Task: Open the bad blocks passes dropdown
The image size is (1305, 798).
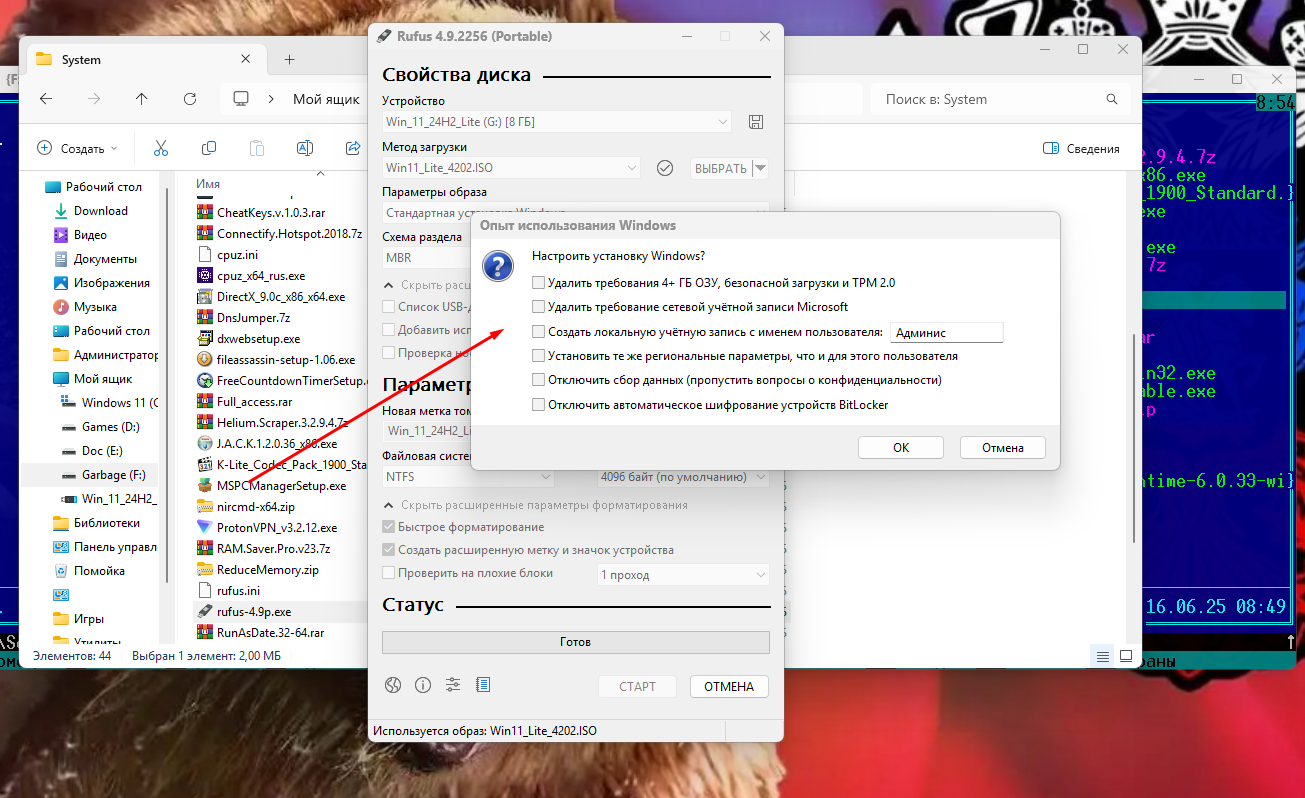Action: click(x=683, y=575)
